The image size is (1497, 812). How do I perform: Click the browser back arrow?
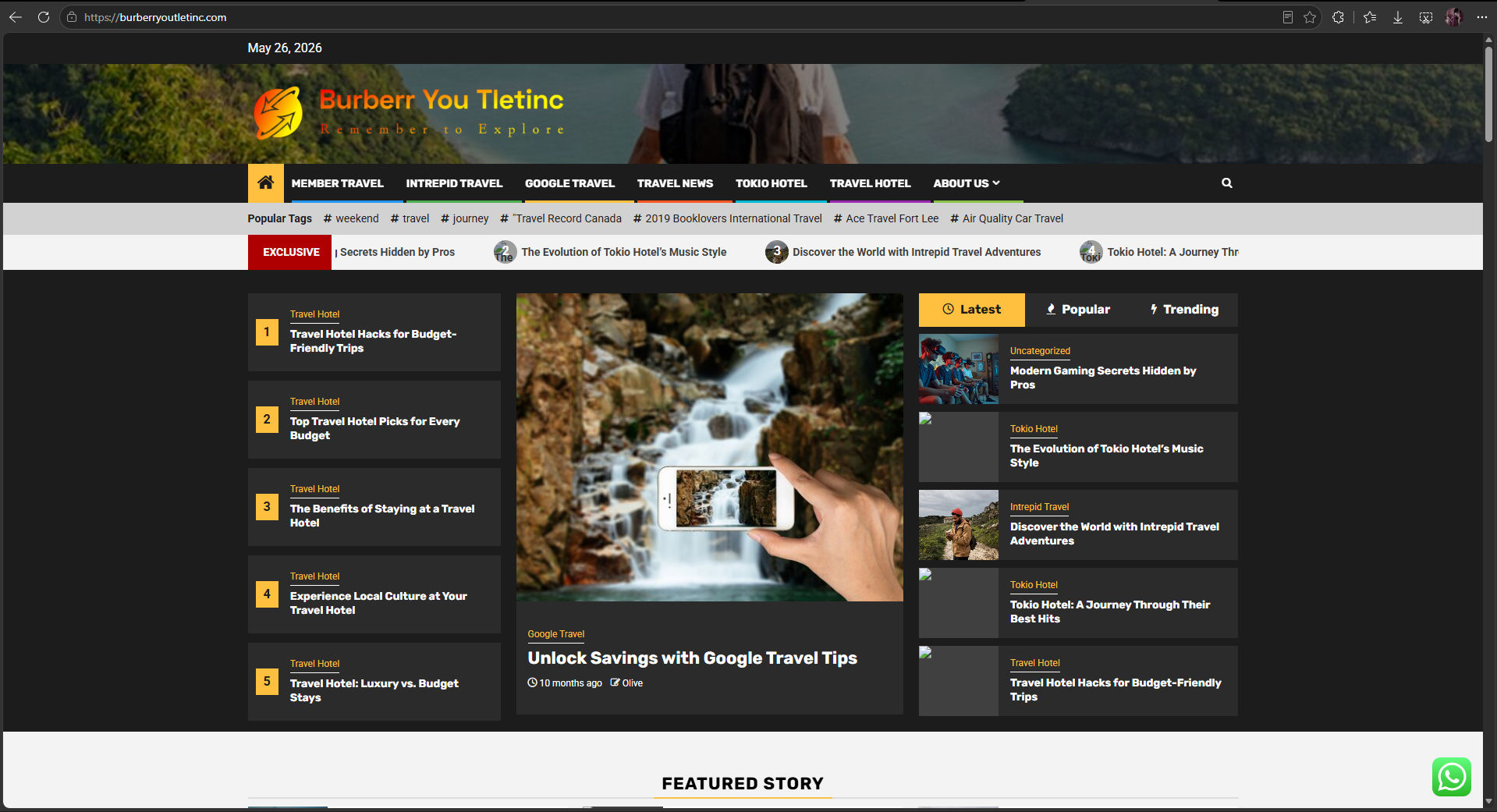tap(16, 17)
